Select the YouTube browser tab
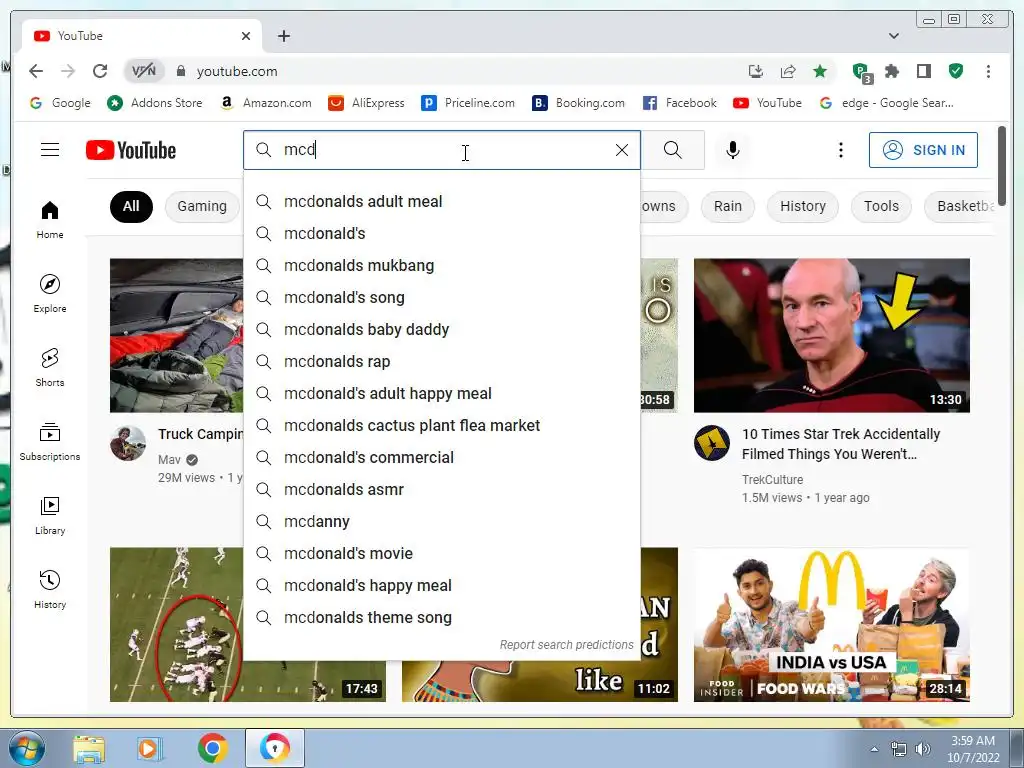1024x768 pixels. [x=142, y=36]
